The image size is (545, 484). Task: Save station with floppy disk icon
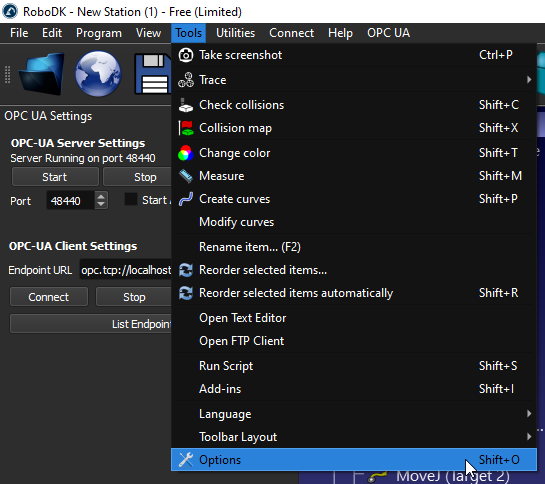click(153, 74)
